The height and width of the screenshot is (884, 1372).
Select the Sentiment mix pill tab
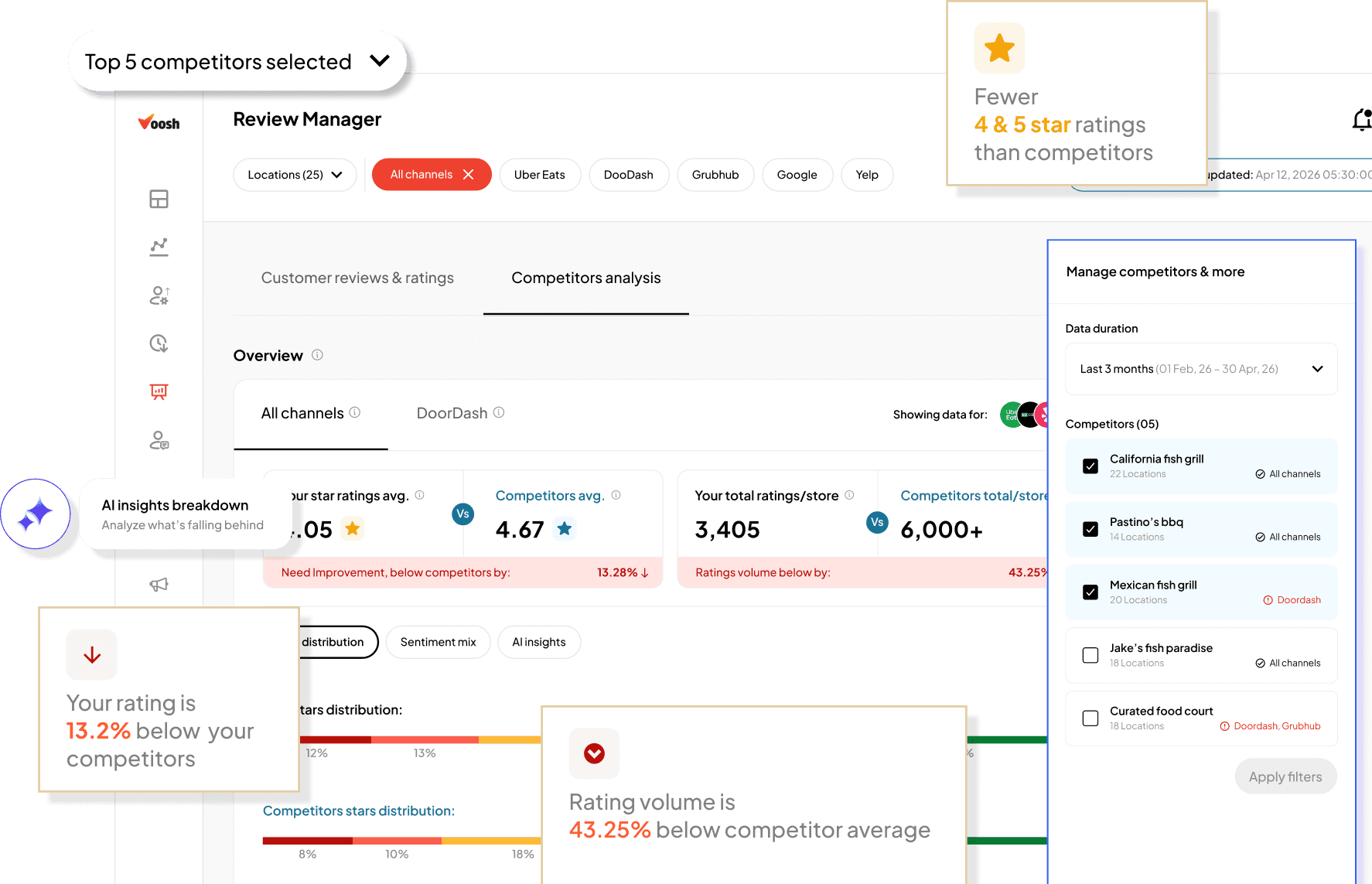pos(438,642)
